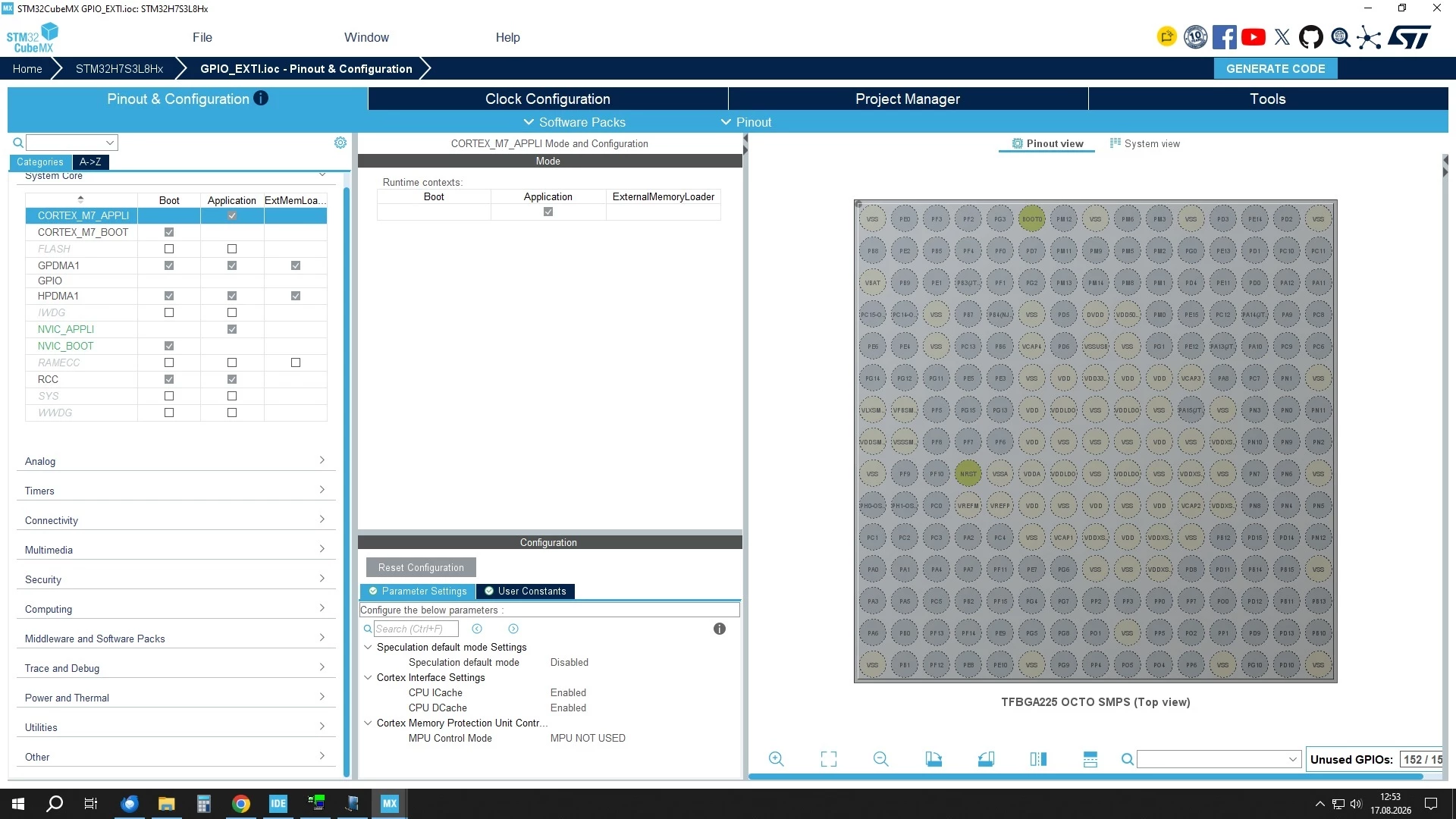Click the zoom out icon below pinout
Image resolution: width=1456 pixels, height=819 pixels.
(x=880, y=759)
